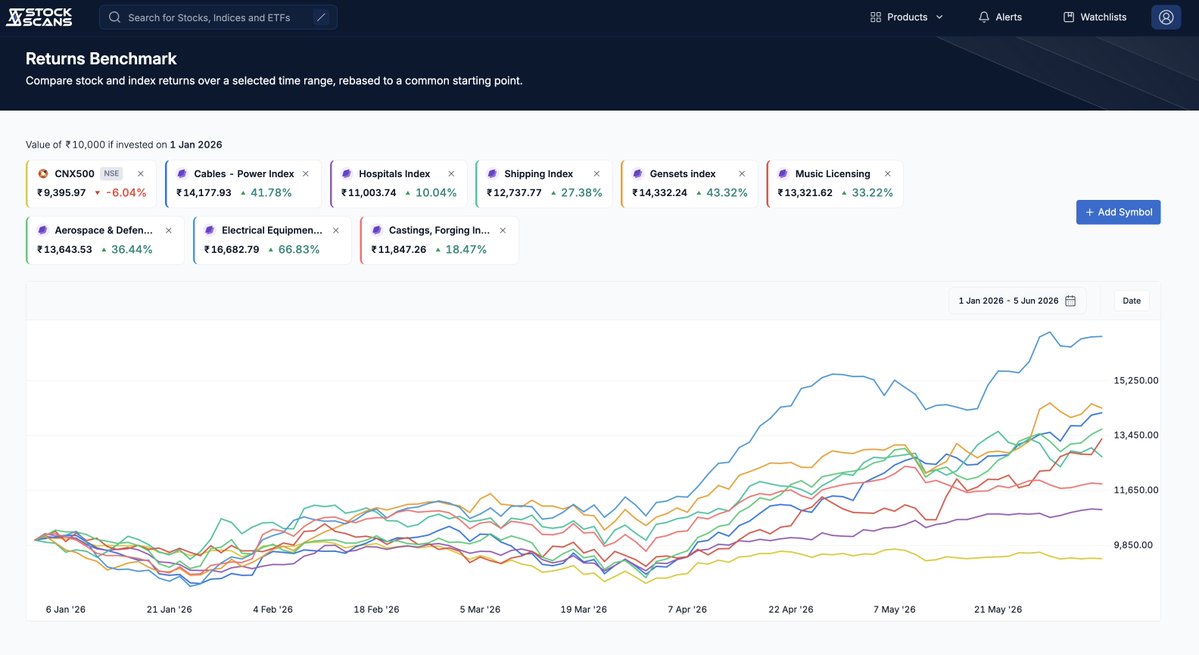Remove Cables - Power Index card

coord(306,173)
